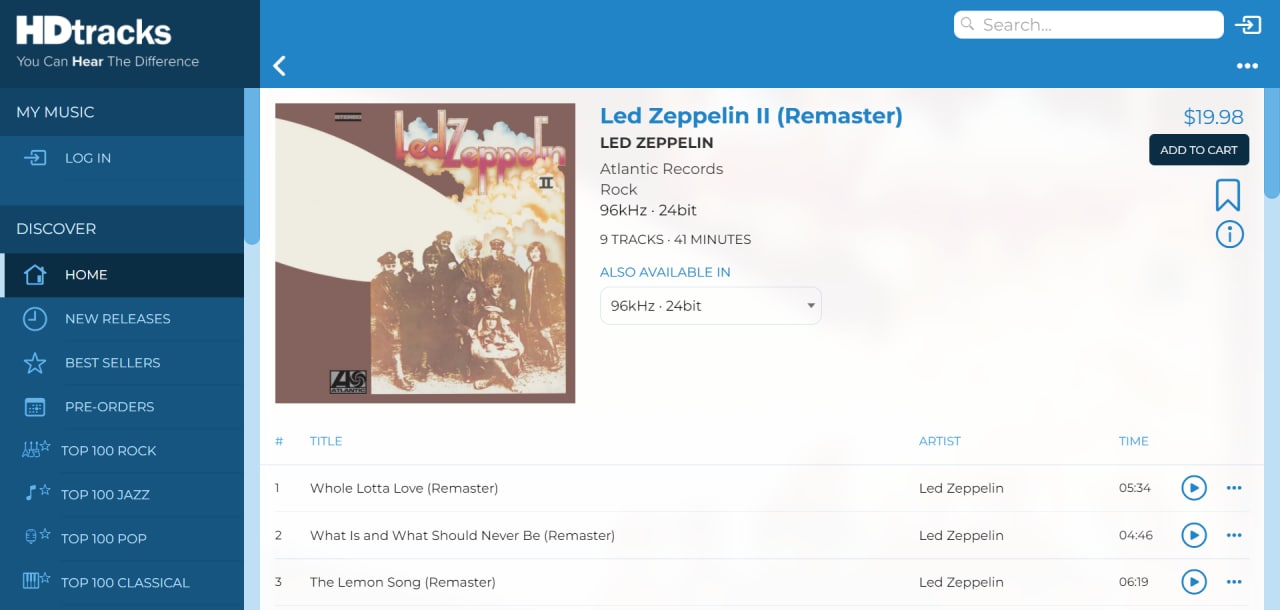The width and height of the screenshot is (1280, 610).
Task: Open Best Sellers from Discover menu
Action: 112,363
